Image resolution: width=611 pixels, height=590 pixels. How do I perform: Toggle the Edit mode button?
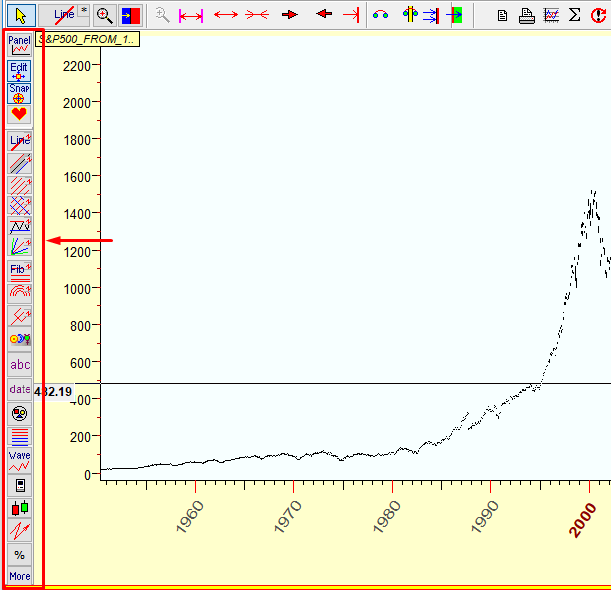pos(20,71)
